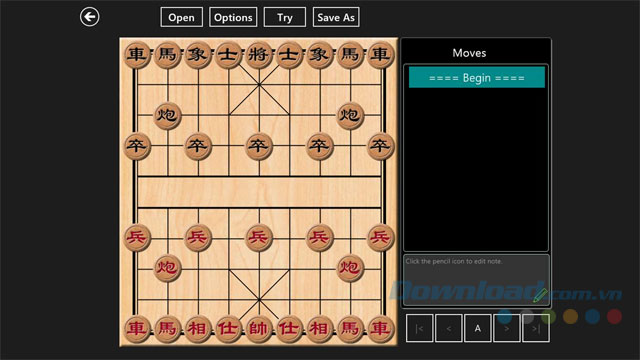Go back using the circled arrow
Image resolution: width=640 pixels, height=360 pixels.
pyautogui.click(x=89, y=17)
